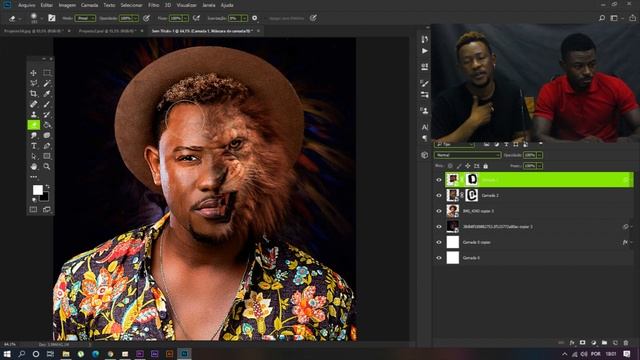Open the layer Fill dropdown arrow

tap(540, 166)
